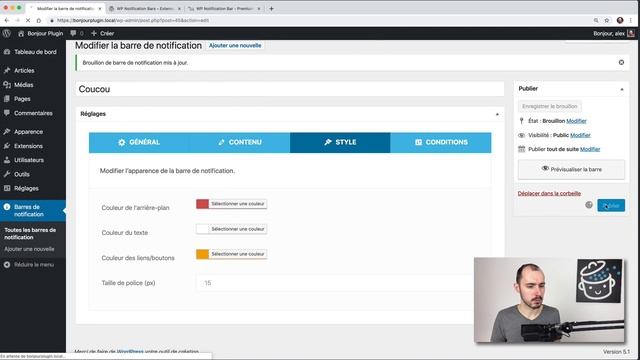The width and height of the screenshot is (640, 360).
Task: Close the Modifier la barre tab
Action: (100, 8)
